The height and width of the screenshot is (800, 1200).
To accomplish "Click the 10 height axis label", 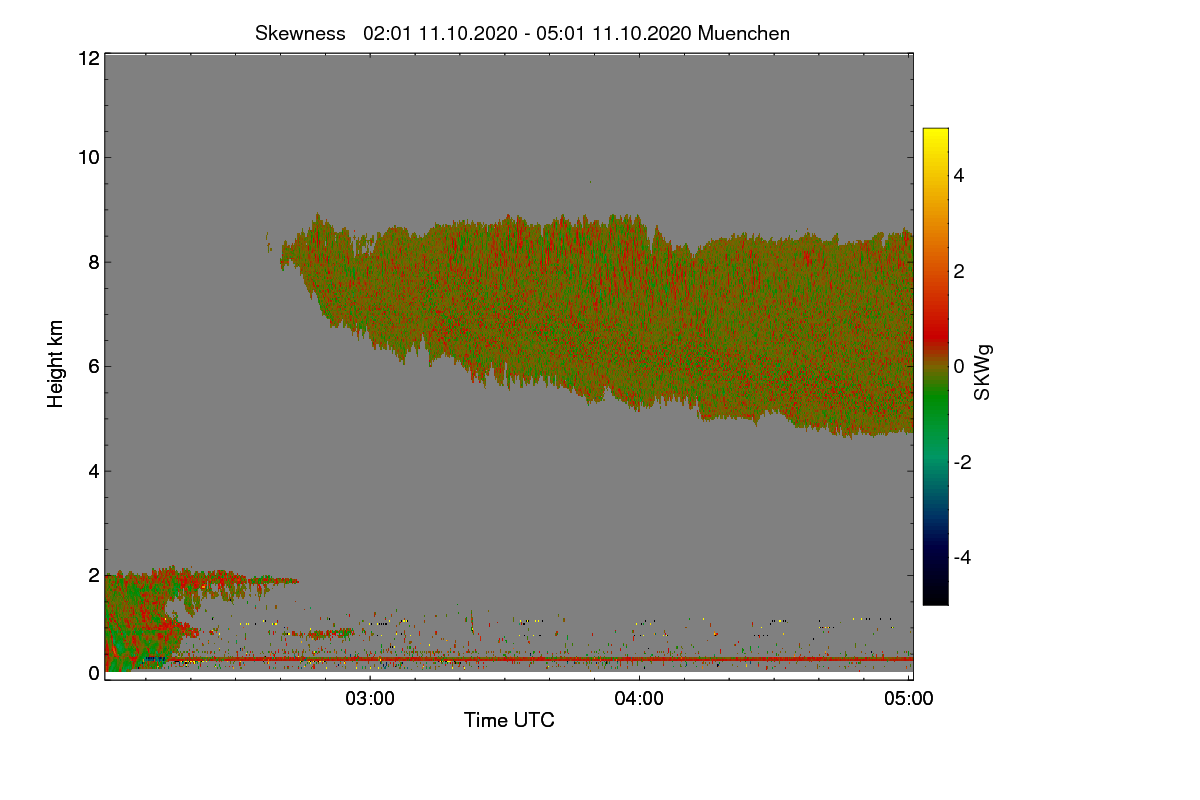I will [87, 157].
